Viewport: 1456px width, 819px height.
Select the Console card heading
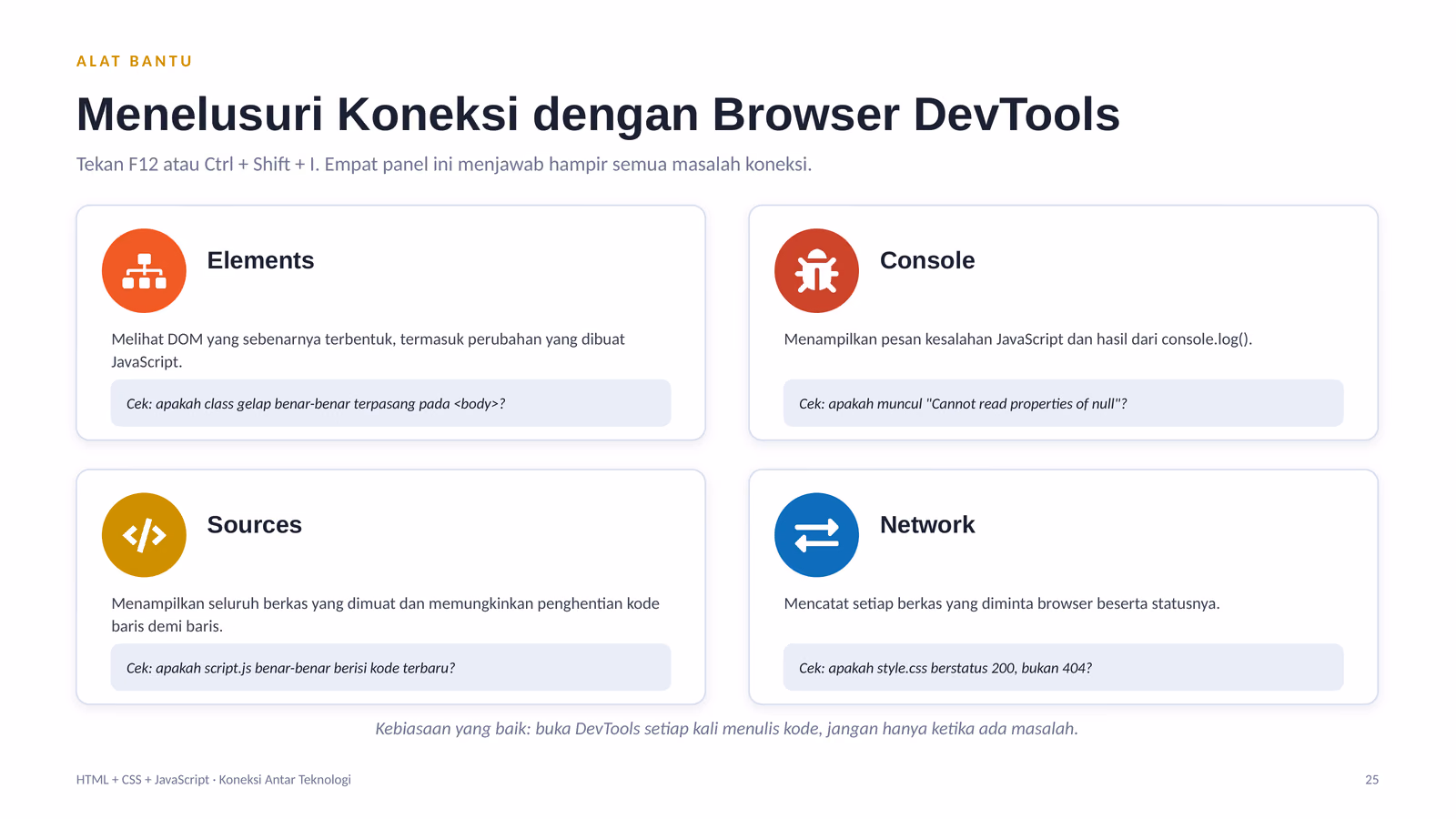[x=927, y=260]
